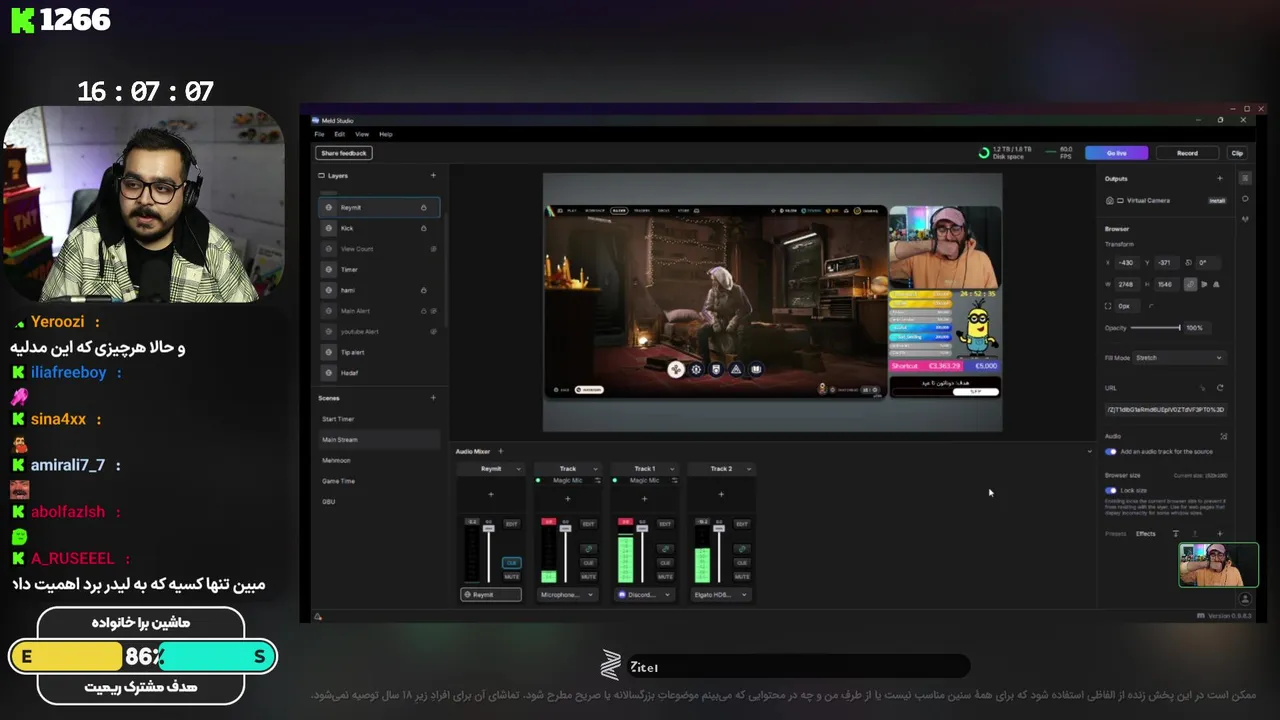Image resolution: width=1280 pixels, height=720 pixels.
Task: Switch to the Presets tab
Action: coord(1116,534)
